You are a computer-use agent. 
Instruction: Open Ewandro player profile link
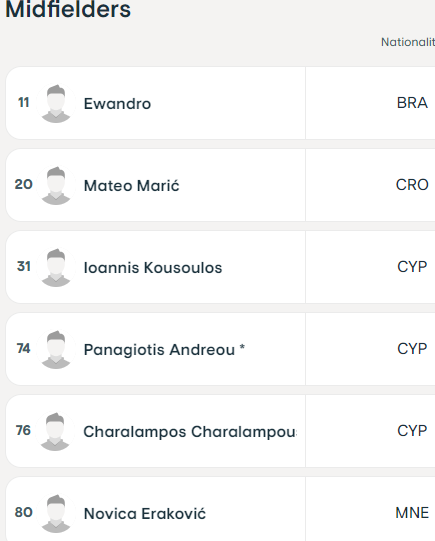[117, 104]
